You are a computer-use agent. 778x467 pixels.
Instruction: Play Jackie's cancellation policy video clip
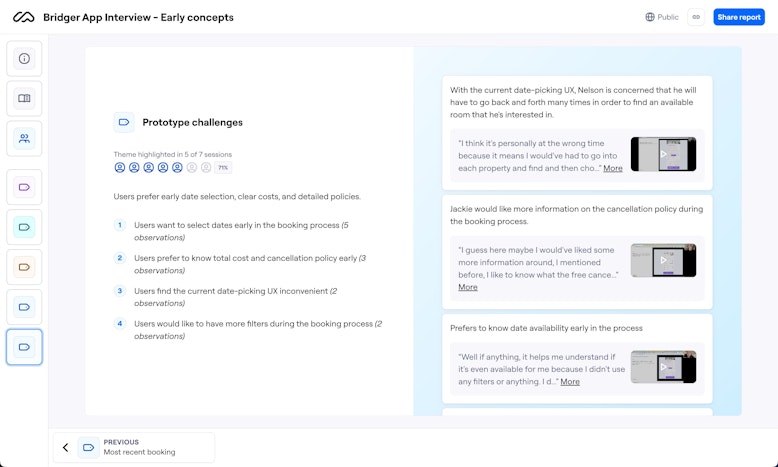pos(663,260)
